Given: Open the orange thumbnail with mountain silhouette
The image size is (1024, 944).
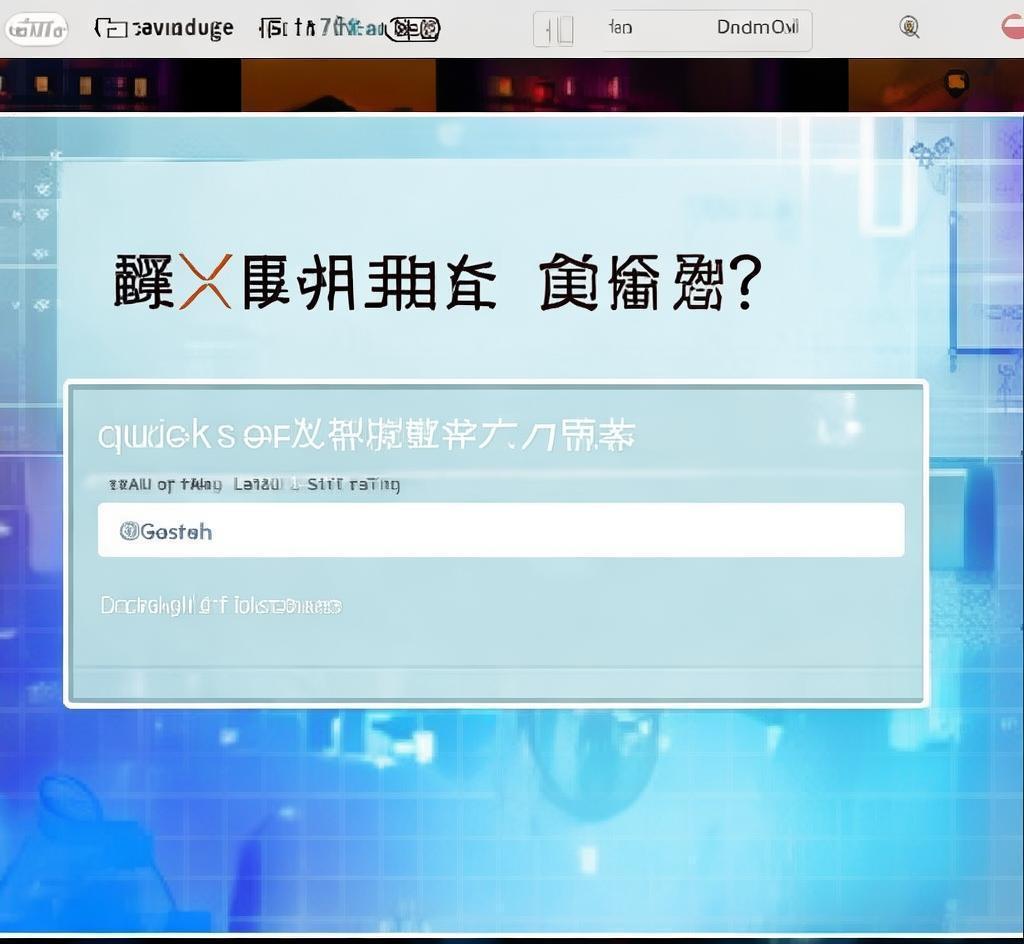Looking at the screenshot, I should [338, 86].
